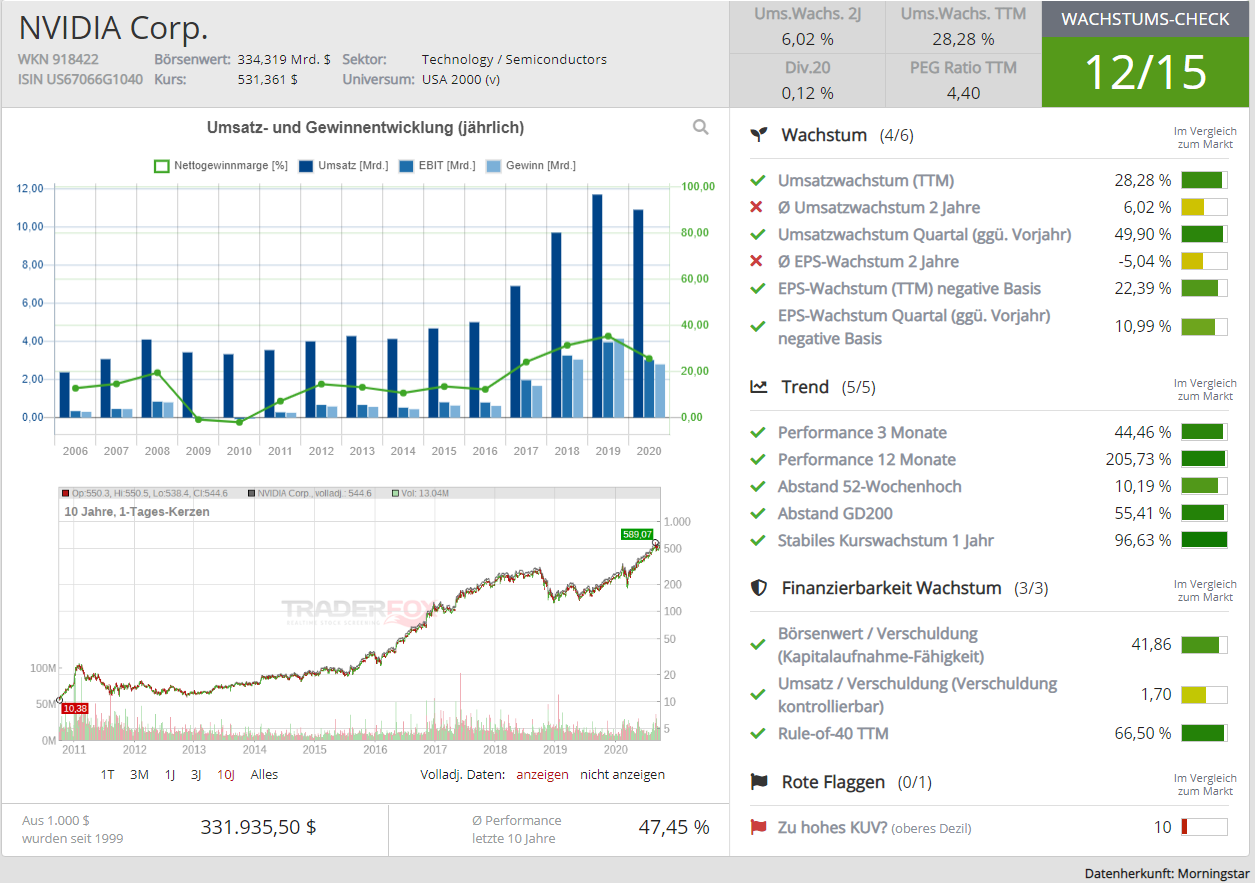This screenshot has width=1255, height=883.
Task: Click the red X beside Ø Umsatzwachstum 2 Jahre
Action: (757, 207)
